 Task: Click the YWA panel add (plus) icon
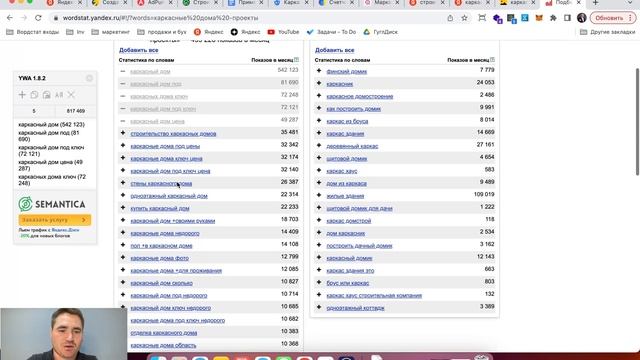tap(22, 95)
